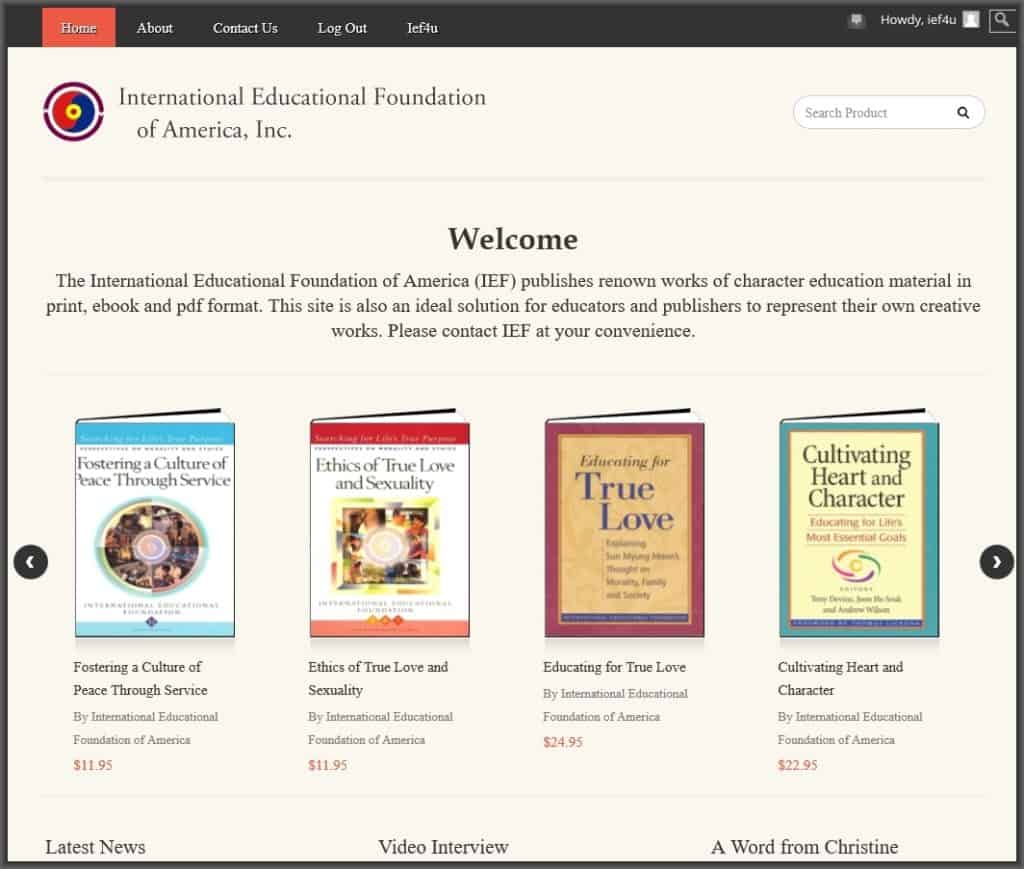Click the $22.95 price text

(x=797, y=765)
